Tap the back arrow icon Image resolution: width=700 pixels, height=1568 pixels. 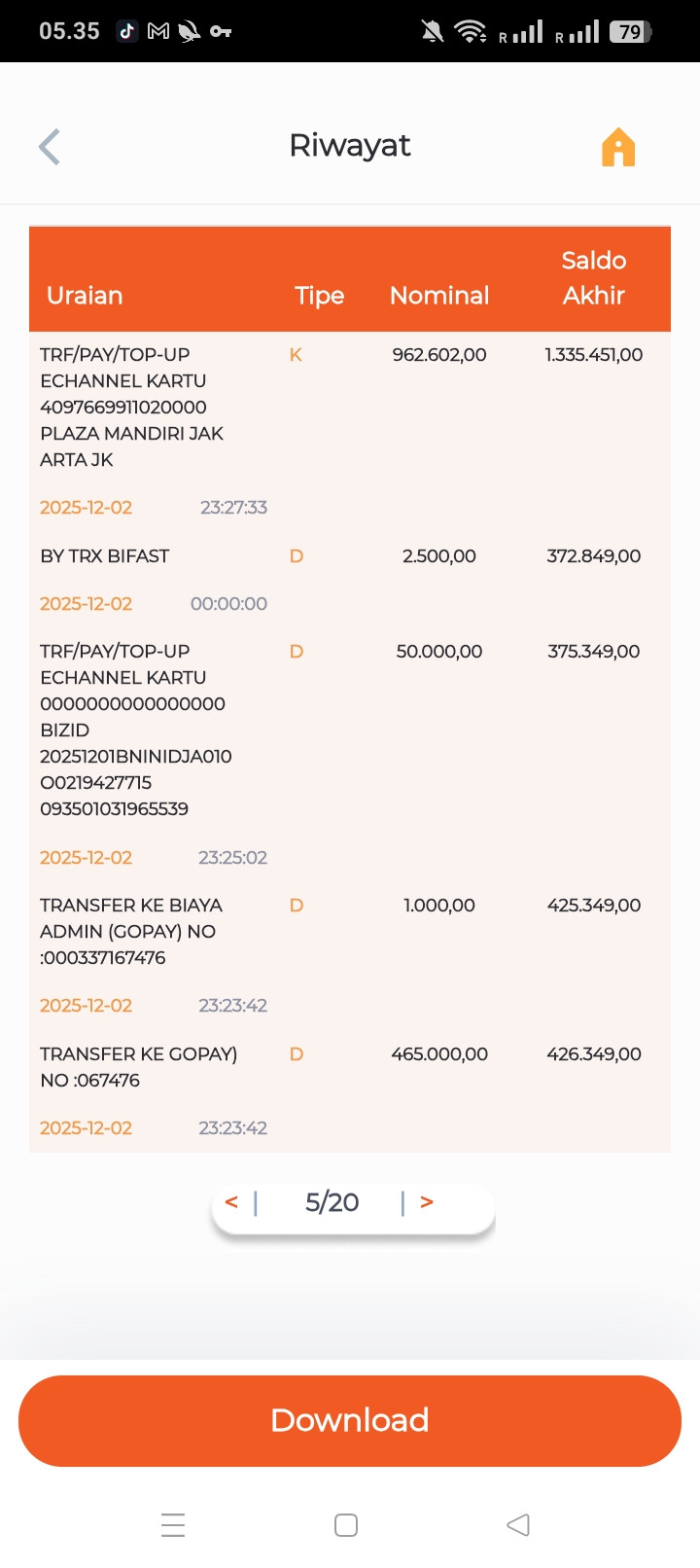[x=50, y=147]
